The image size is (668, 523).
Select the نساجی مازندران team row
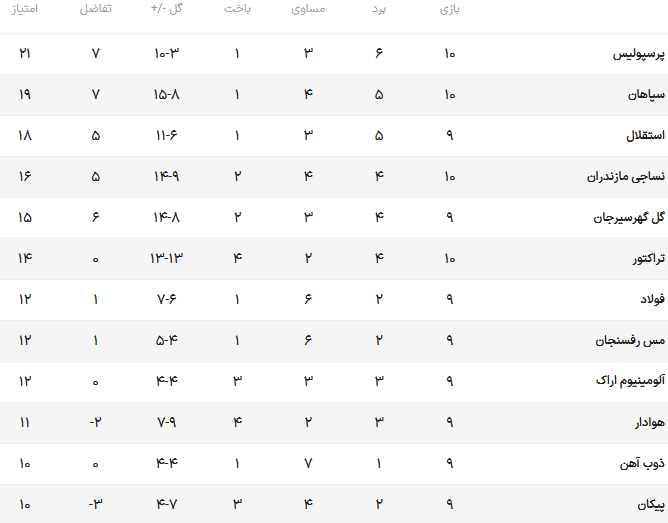(x=334, y=177)
